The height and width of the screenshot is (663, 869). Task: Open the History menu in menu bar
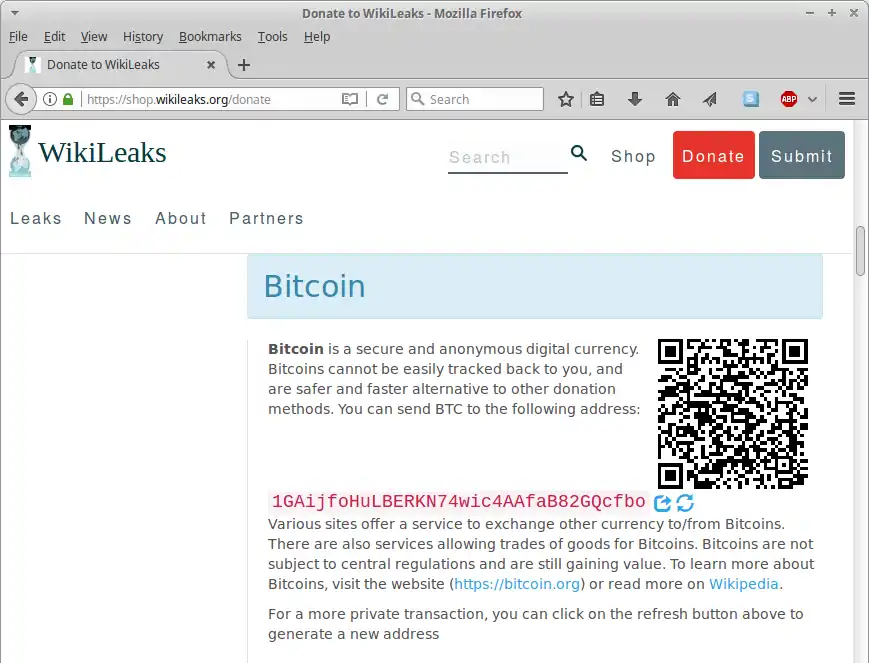tap(143, 36)
